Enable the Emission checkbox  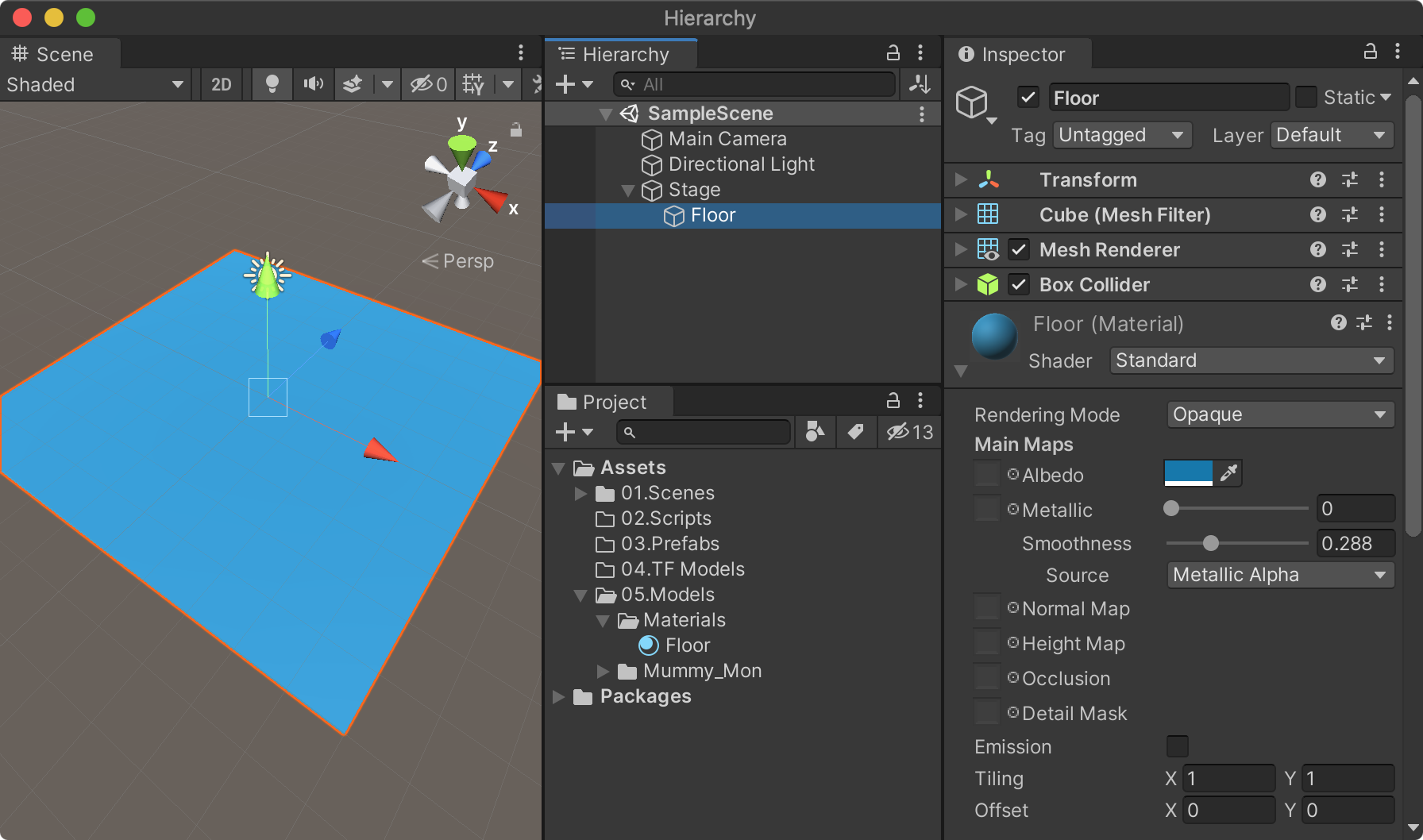tap(1178, 746)
